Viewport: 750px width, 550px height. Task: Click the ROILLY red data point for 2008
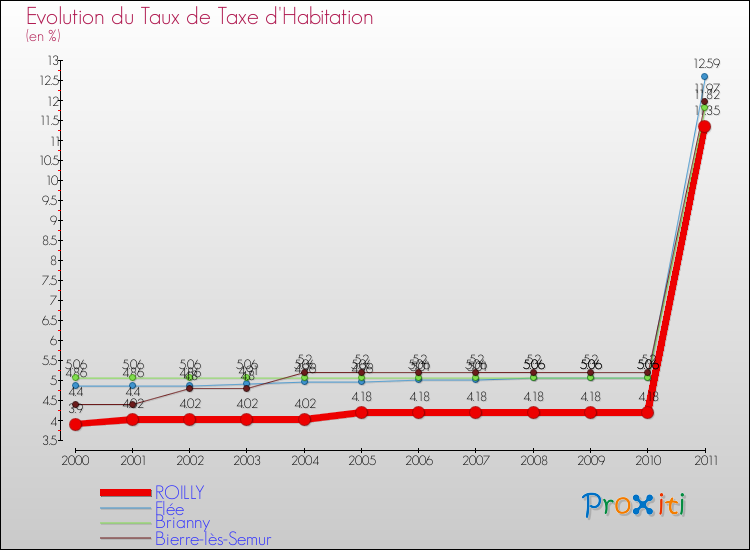click(533, 412)
